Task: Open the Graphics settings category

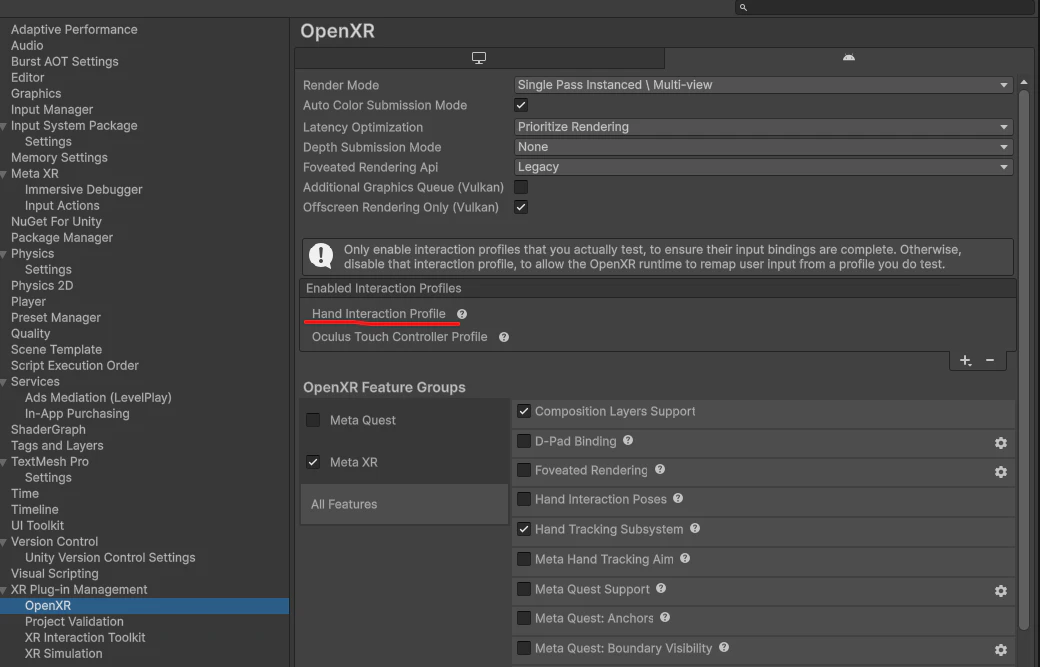Action: [x=36, y=93]
